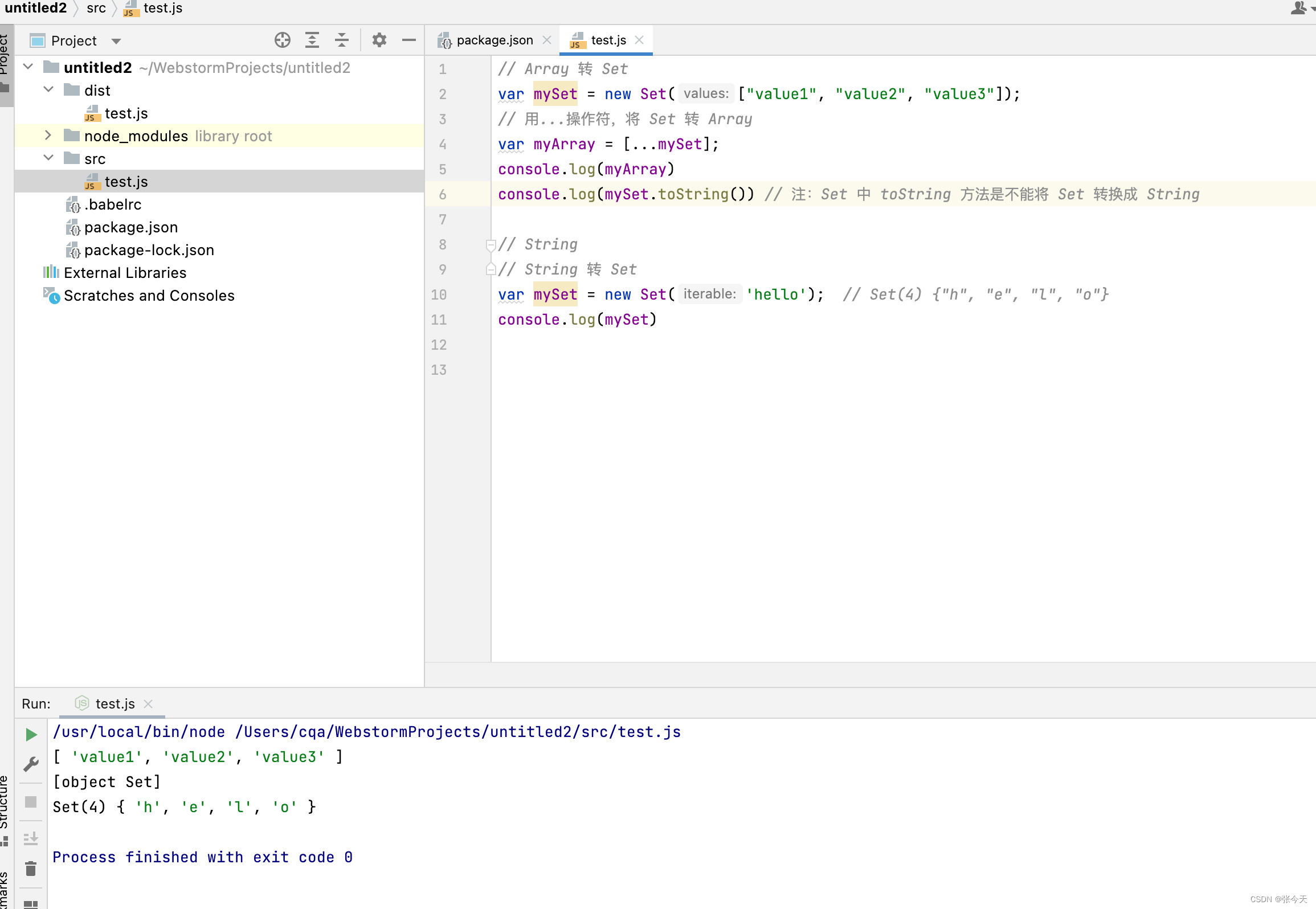Close the test.js editor tab
Screen dimensions: 1316x909
[x=639, y=40]
